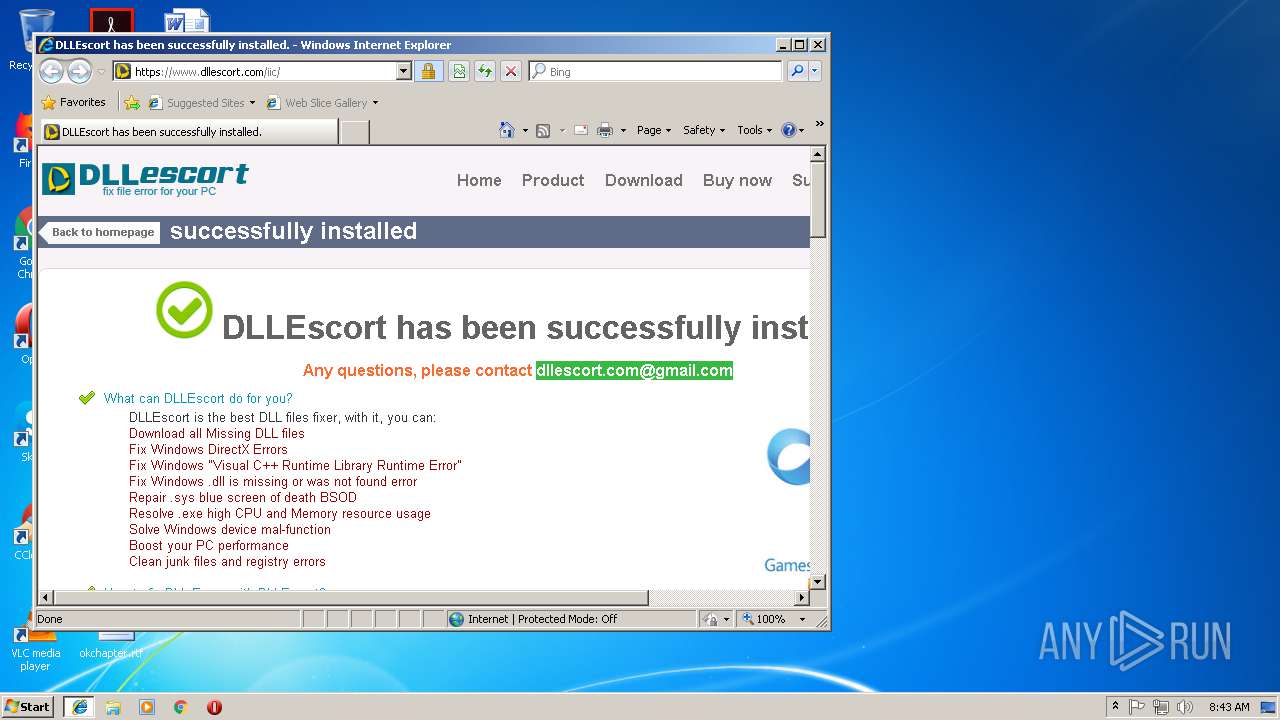The image size is (1280, 720).
Task: Expand the address bar history dropdown
Action: click(404, 71)
